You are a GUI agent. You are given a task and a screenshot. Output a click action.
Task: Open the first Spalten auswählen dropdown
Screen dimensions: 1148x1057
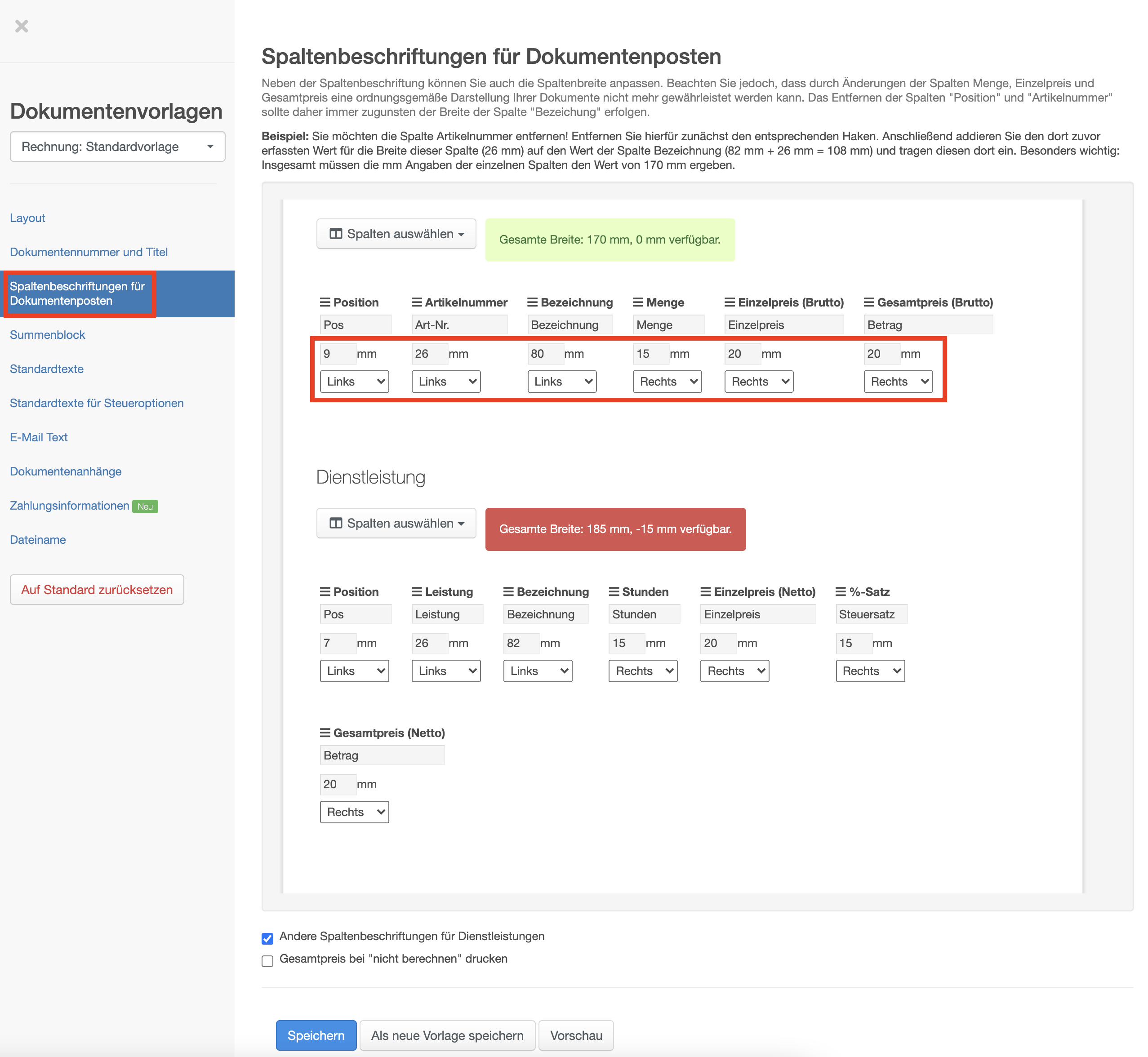396,234
